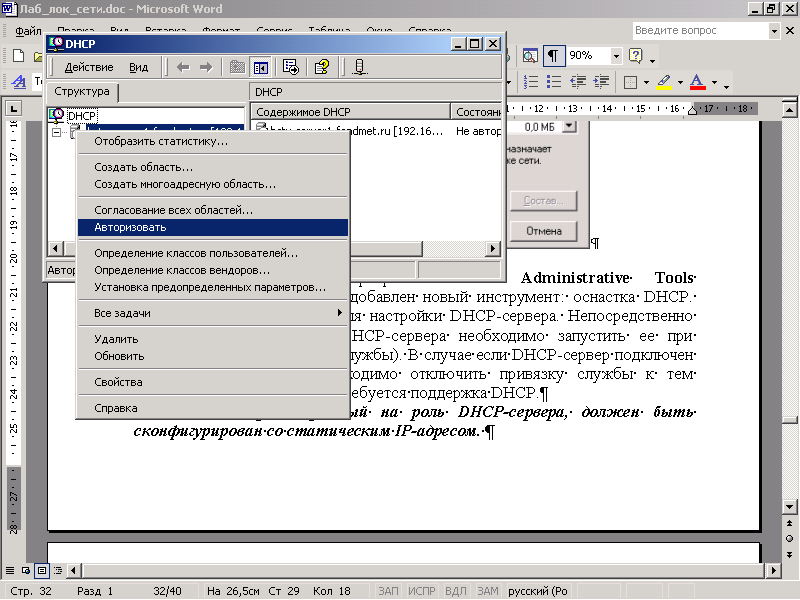Click the Up one level folder icon
Screen dimensions: 800x600
point(237,67)
